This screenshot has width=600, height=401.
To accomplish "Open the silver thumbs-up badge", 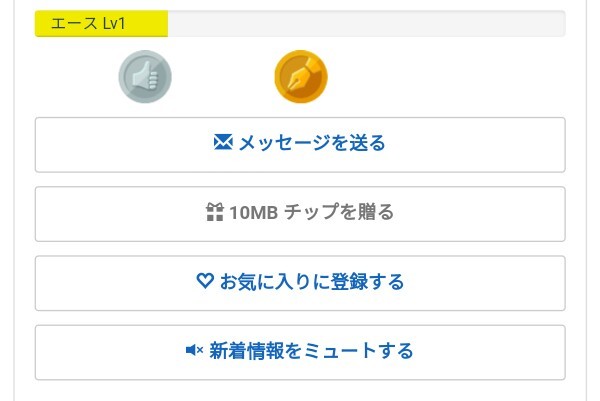I will coord(145,76).
